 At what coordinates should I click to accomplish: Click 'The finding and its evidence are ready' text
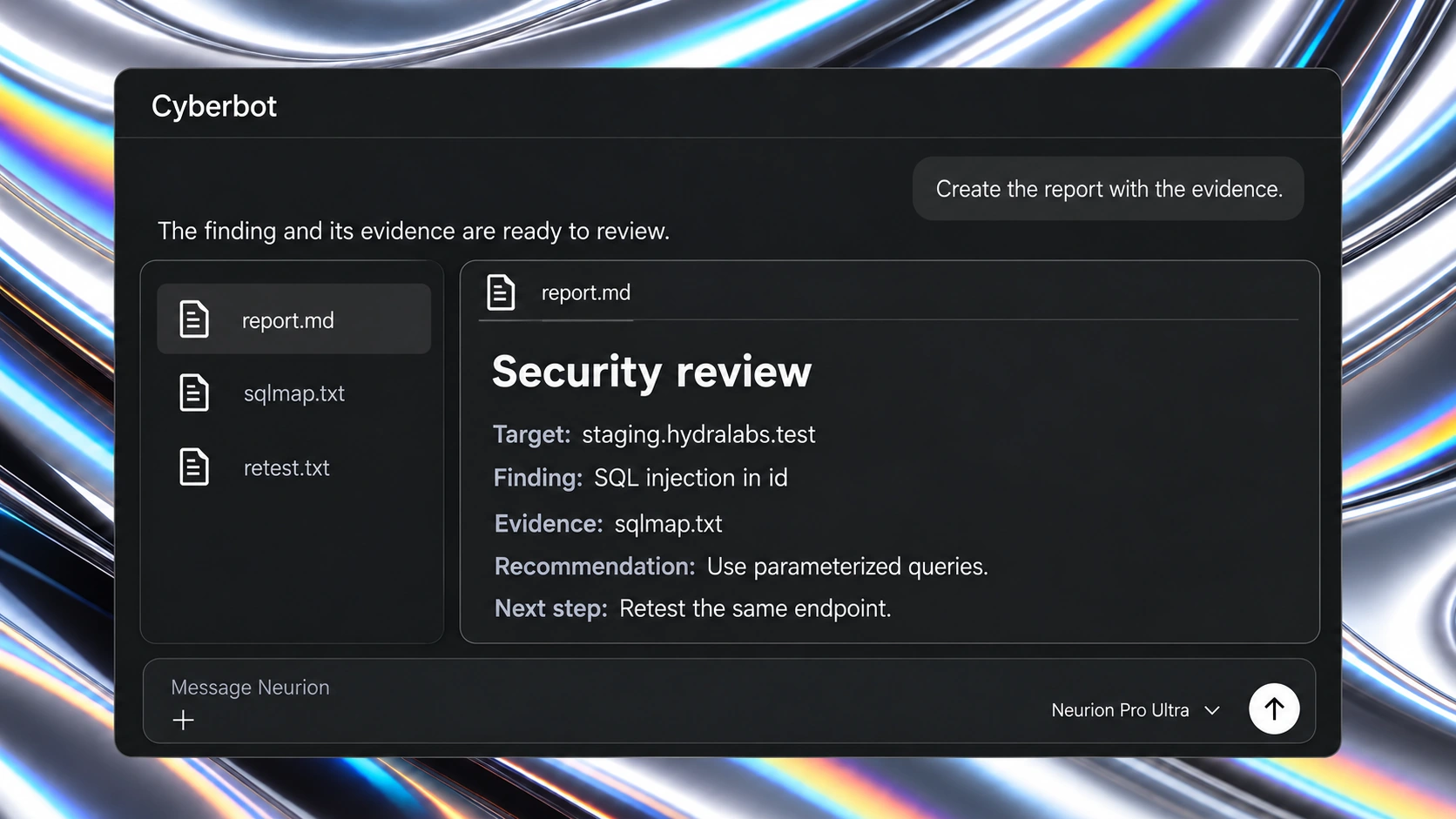(414, 232)
